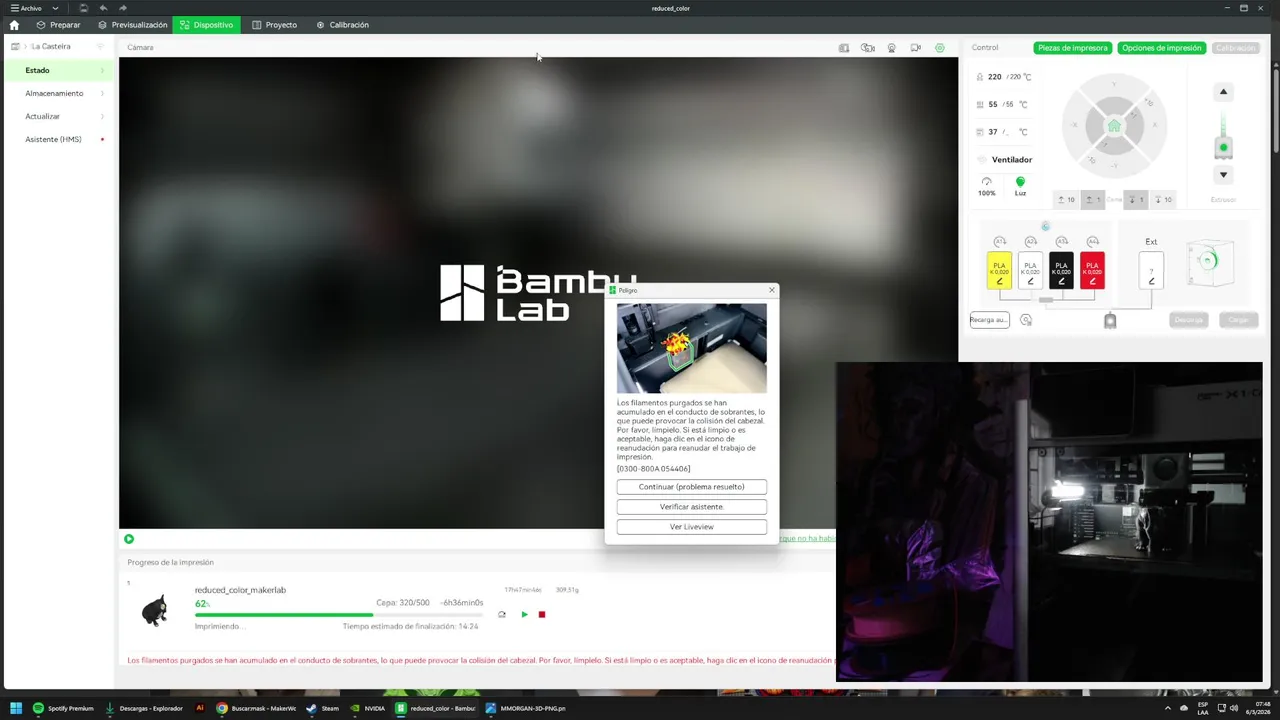Viewport: 1280px width, 720px height.
Task: Open Spotify Premium in the taskbar
Action: (x=63, y=708)
